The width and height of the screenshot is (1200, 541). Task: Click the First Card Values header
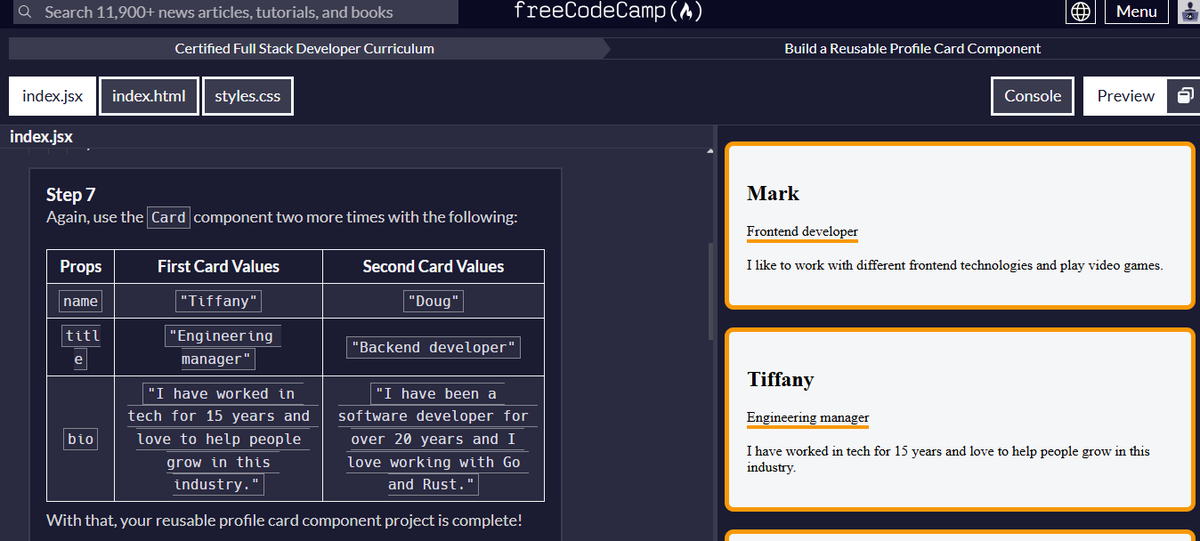(218, 266)
